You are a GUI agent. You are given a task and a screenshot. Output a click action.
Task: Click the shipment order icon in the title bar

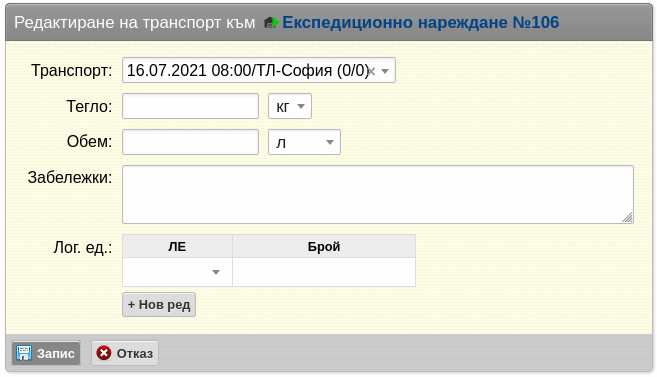[271, 23]
